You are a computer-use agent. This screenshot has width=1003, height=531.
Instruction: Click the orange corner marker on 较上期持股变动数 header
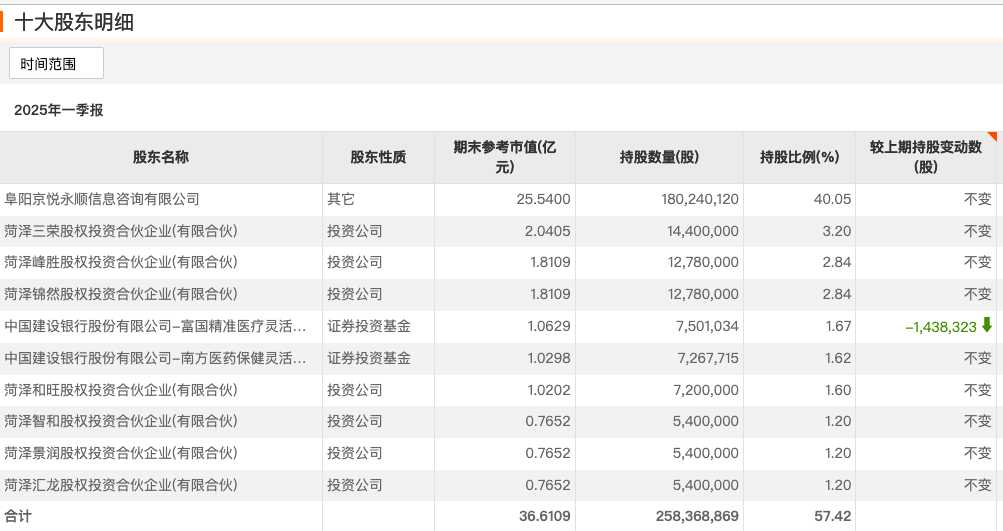point(991,136)
